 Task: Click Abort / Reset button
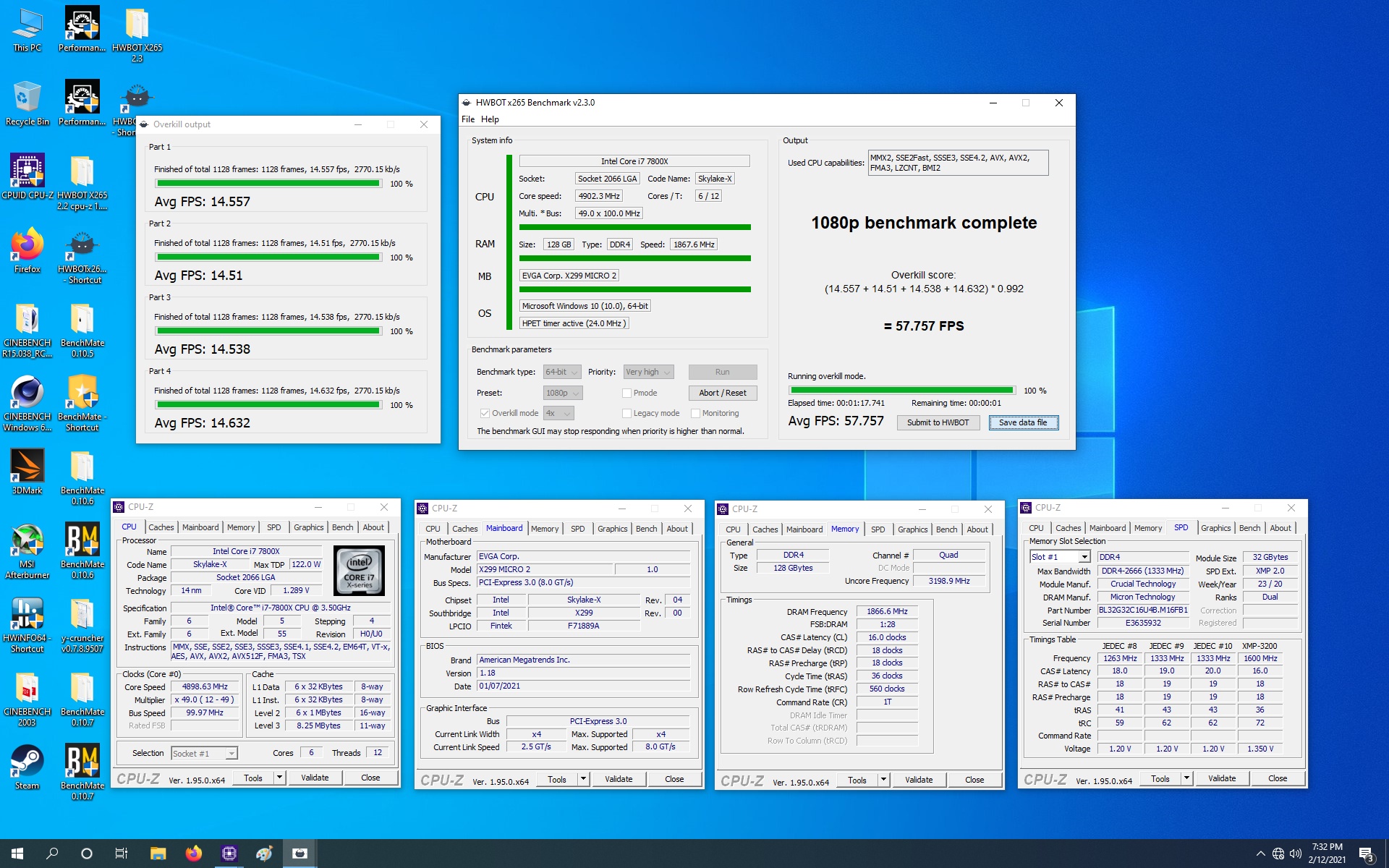click(722, 393)
